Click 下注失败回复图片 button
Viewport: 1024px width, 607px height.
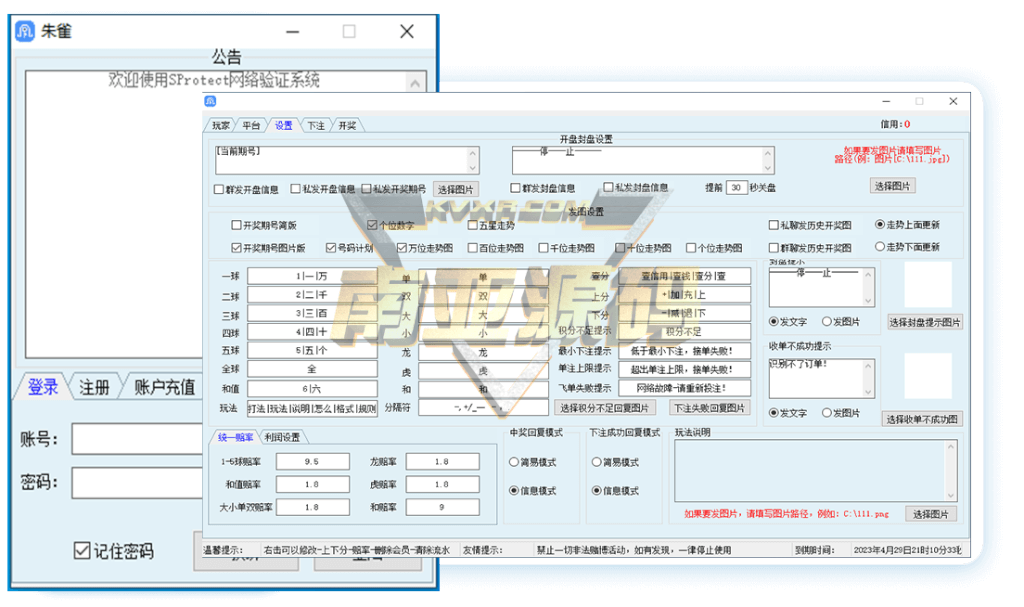pos(709,408)
